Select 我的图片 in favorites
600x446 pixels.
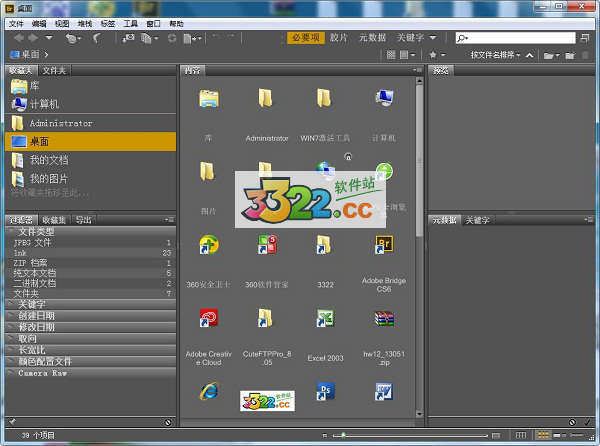click(91, 178)
